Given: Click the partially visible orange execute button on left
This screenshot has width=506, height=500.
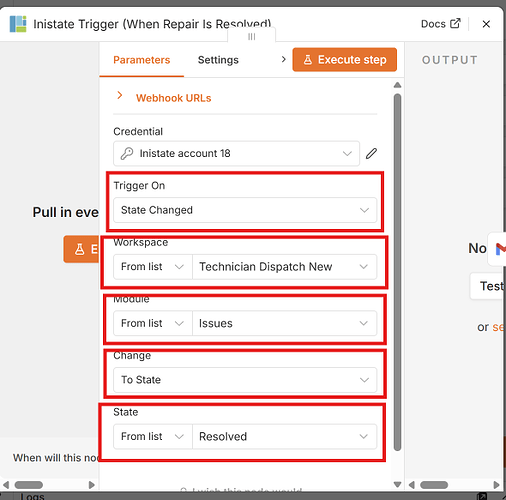Looking at the screenshot, I should point(81,249).
